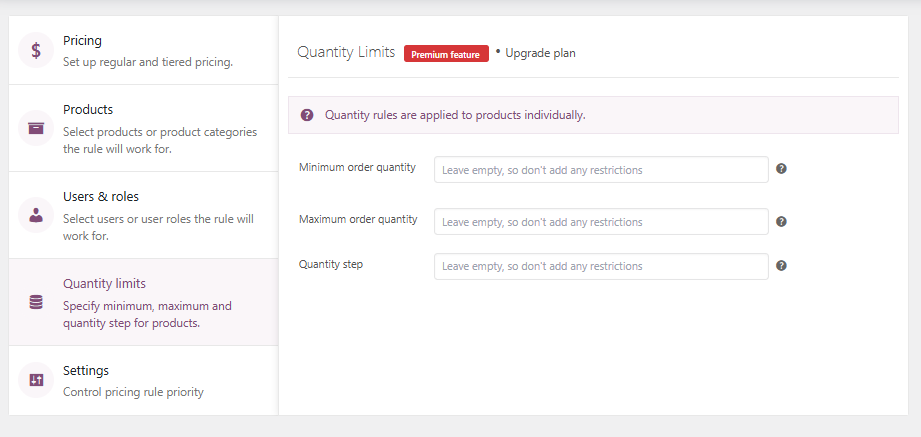This screenshot has height=437, width=921.
Task: Click the Users & roles person icon
Action: click(36, 215)
